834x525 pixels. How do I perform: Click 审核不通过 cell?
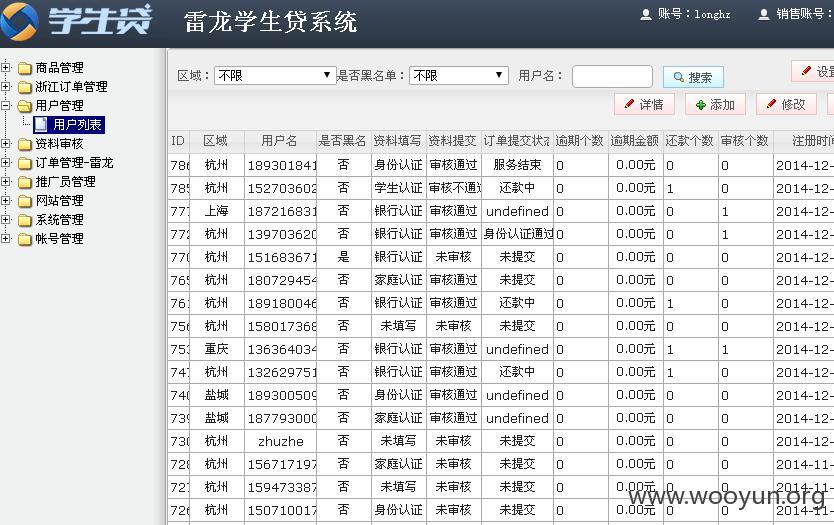click(x=454, y=188)
